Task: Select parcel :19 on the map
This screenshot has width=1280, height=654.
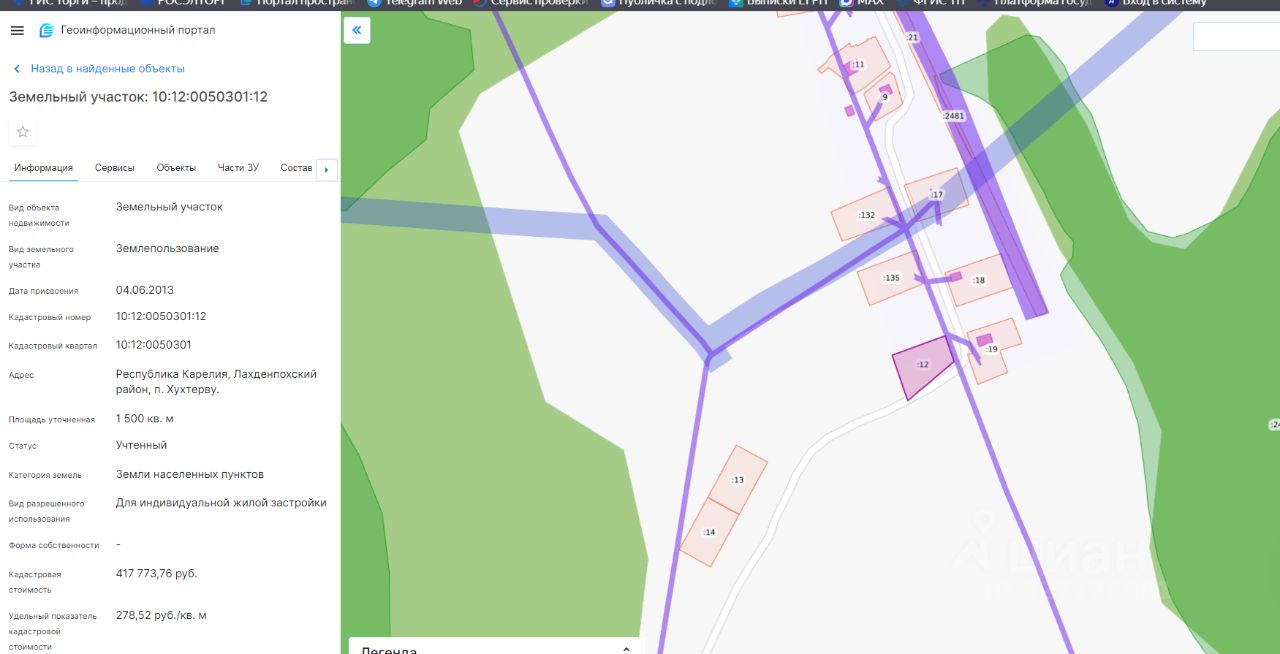Action: (x=992, y=349)
